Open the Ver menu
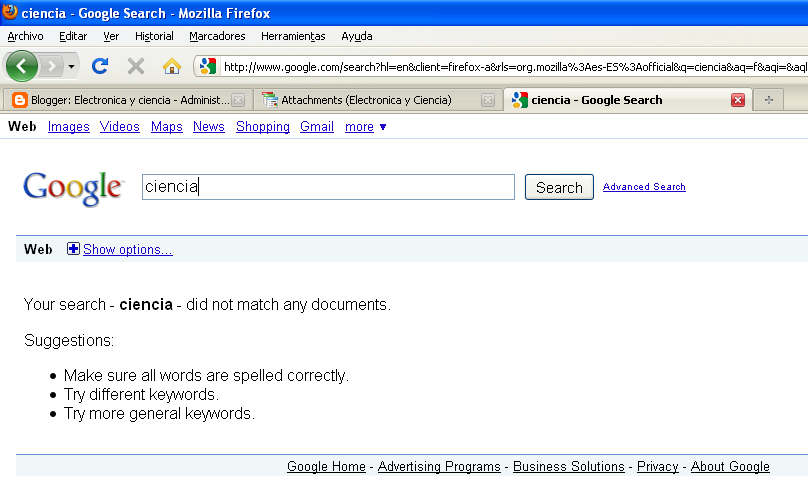The image size is (808, 488). click(x=111, y=36)
